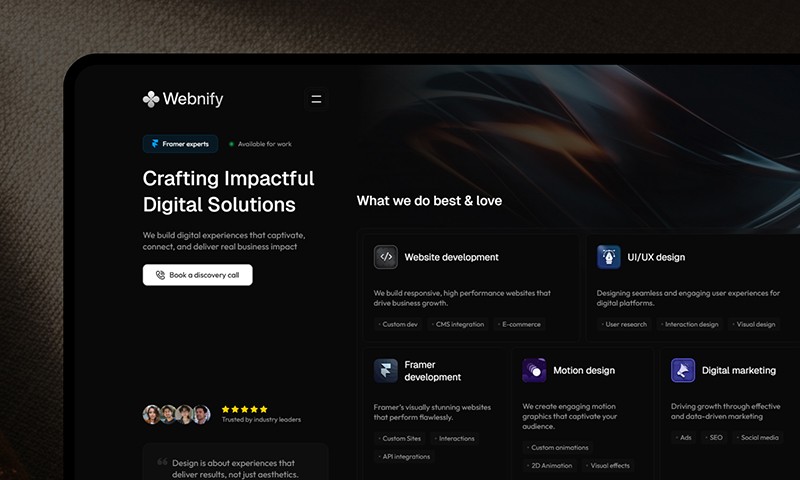
Task: Open the hamburger menu icon
Action: pyautogui.click(x=316, y=99)
